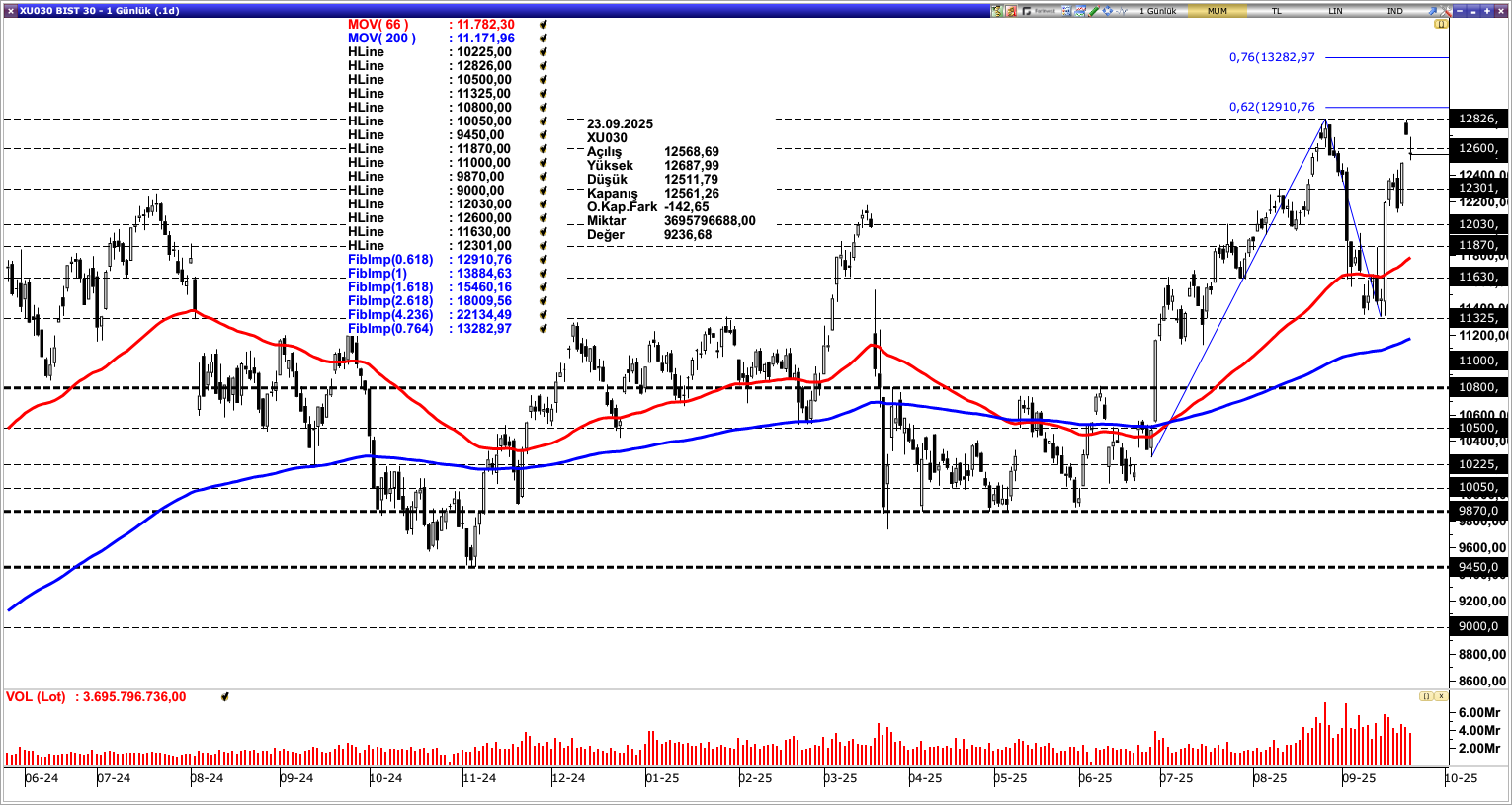Change scale with the LIN button
The width and height of the screenshot is (1512, 805).
tap(1335, 11)
